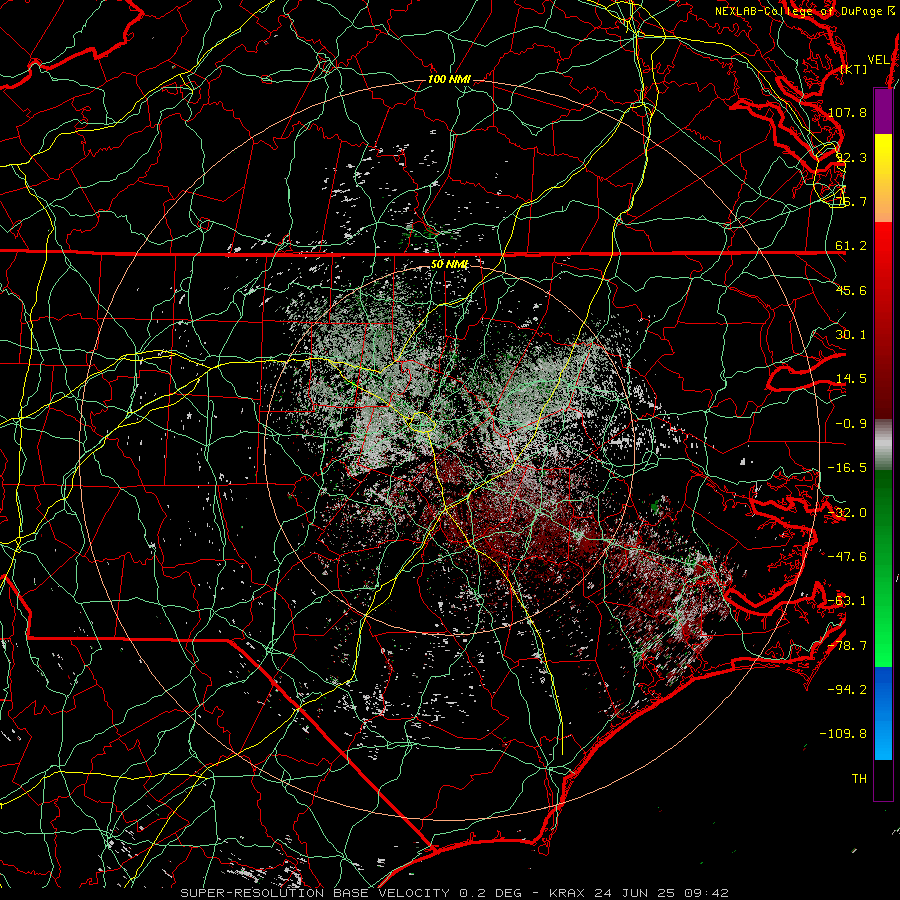Select the -63.1 velocity scale value
The width and height of the screenshot is (900, 900).
(x=847, y=601)
